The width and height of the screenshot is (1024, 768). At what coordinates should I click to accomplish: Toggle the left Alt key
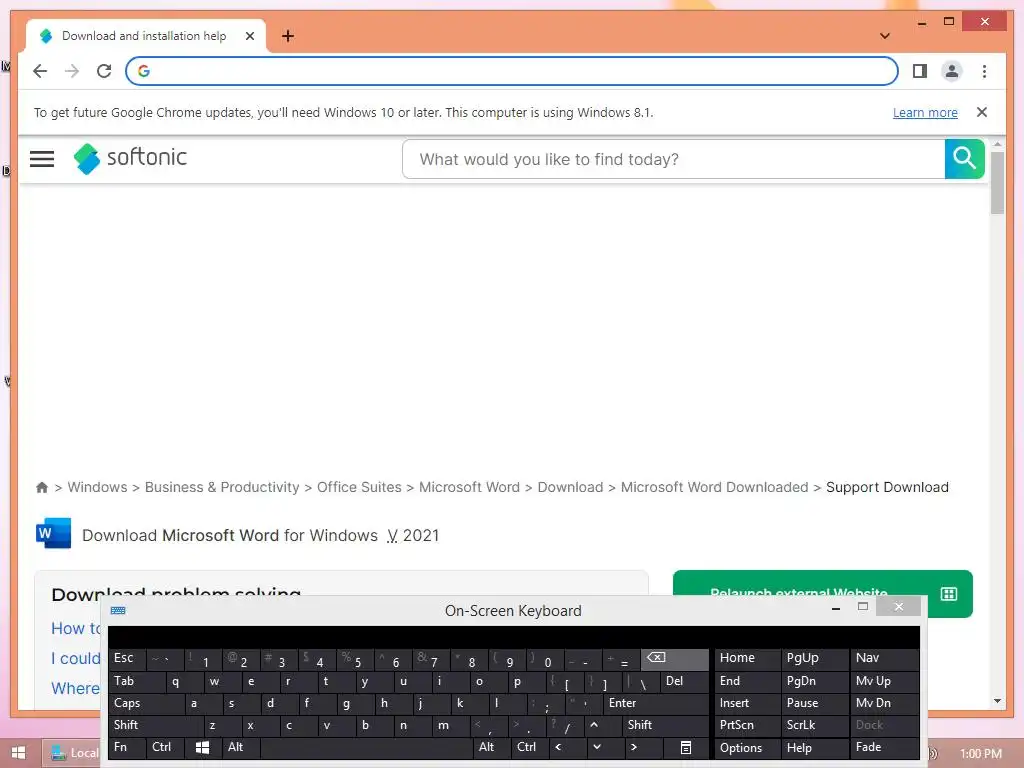(x=240, y=747)
